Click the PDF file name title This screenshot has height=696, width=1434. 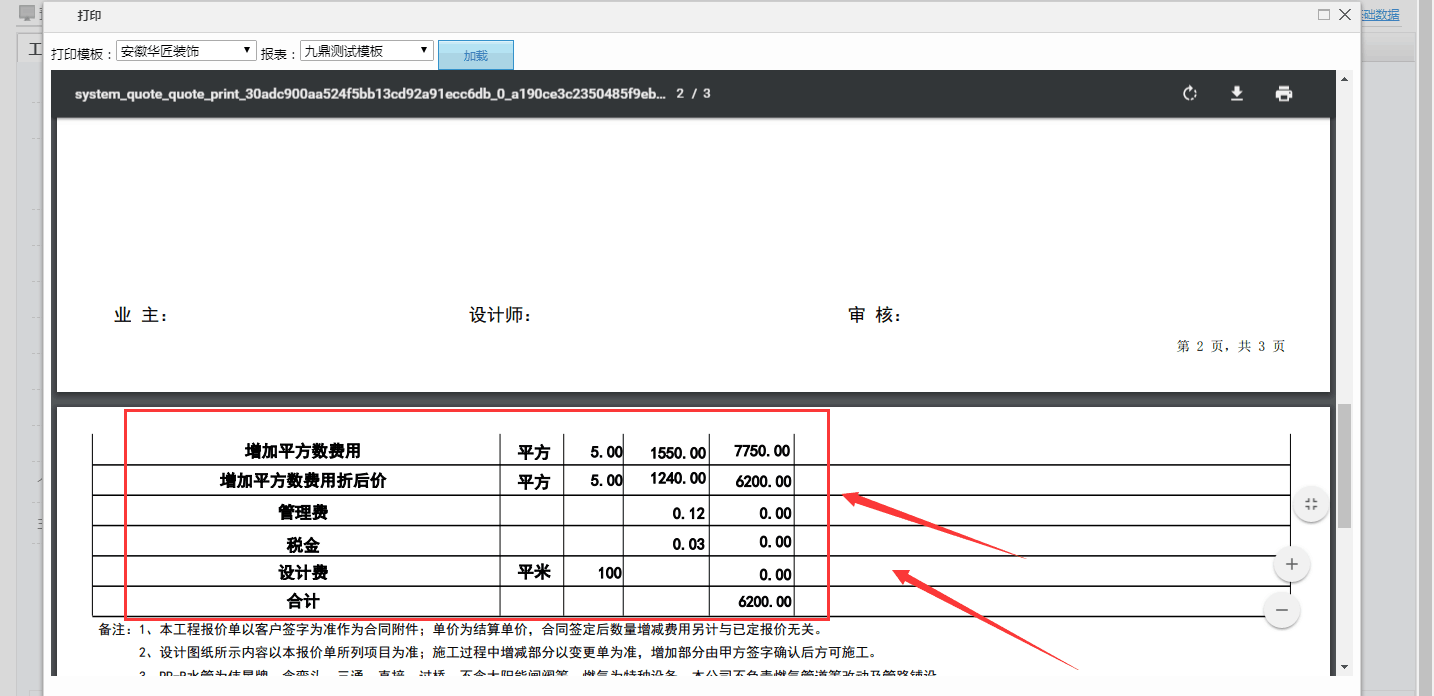370,94
